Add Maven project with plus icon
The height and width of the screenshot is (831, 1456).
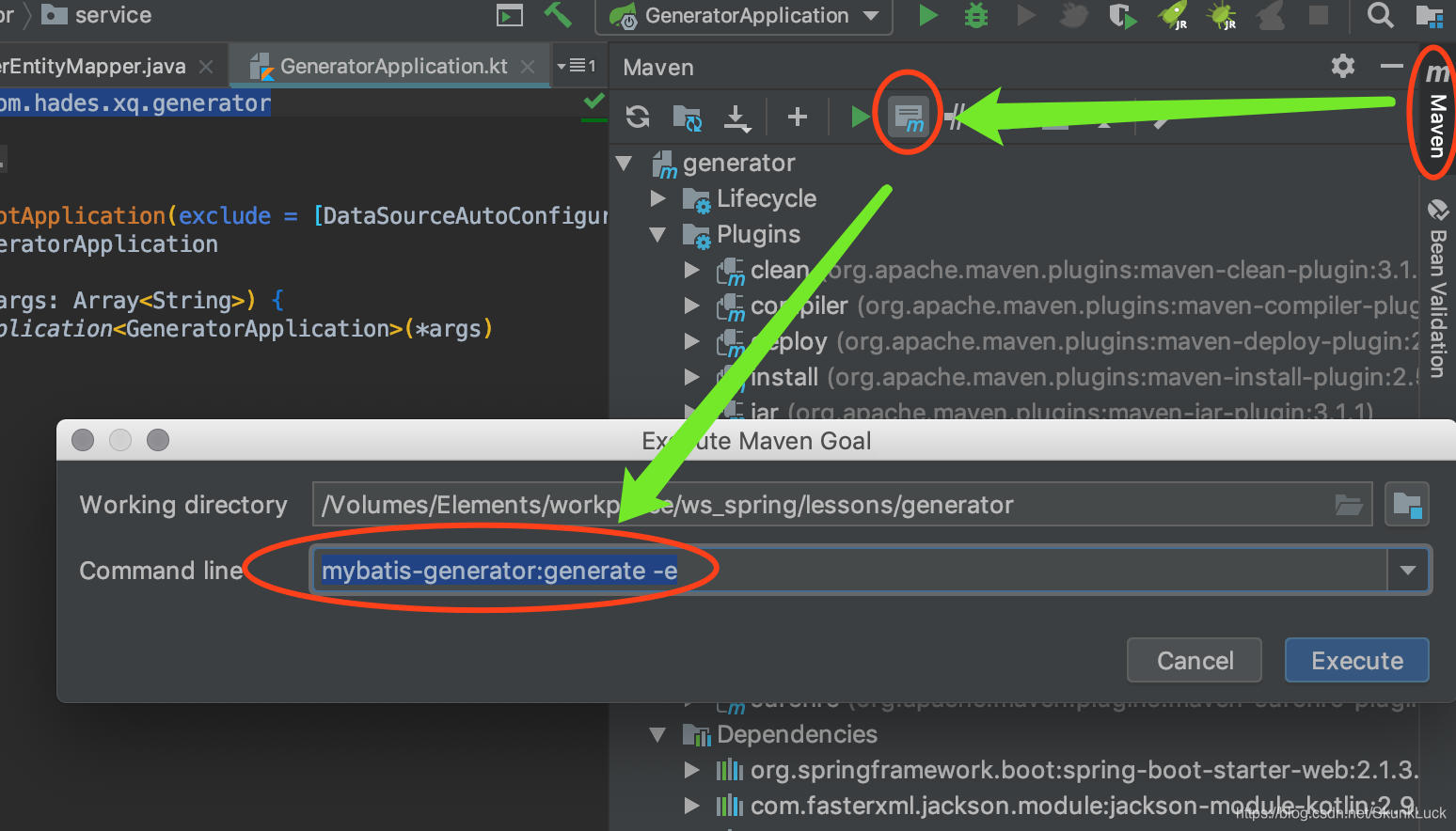tap(798, 117)
